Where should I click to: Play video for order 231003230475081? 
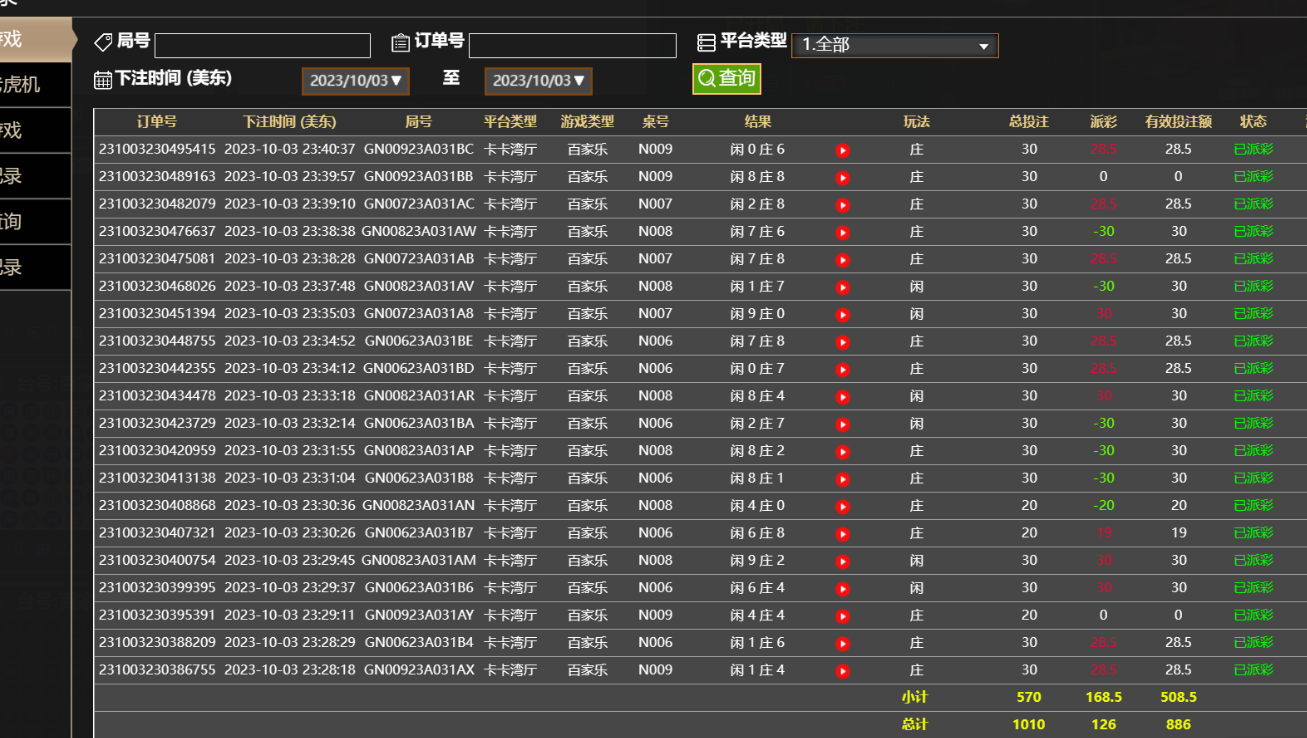tap(843, 260)
